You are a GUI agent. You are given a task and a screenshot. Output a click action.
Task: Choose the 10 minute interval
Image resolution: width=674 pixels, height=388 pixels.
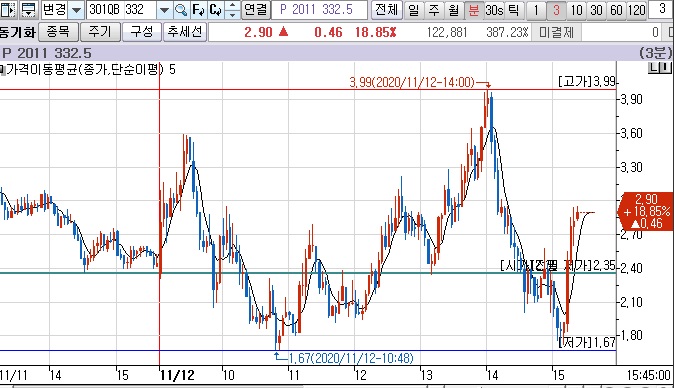pyautogui.click(x=576, y=10)
